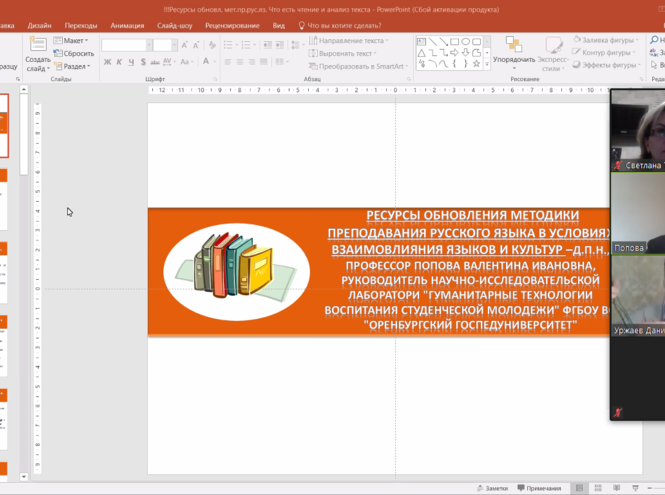
Task: Switch to the Анимация tab
Action: [x=127, y=25]
